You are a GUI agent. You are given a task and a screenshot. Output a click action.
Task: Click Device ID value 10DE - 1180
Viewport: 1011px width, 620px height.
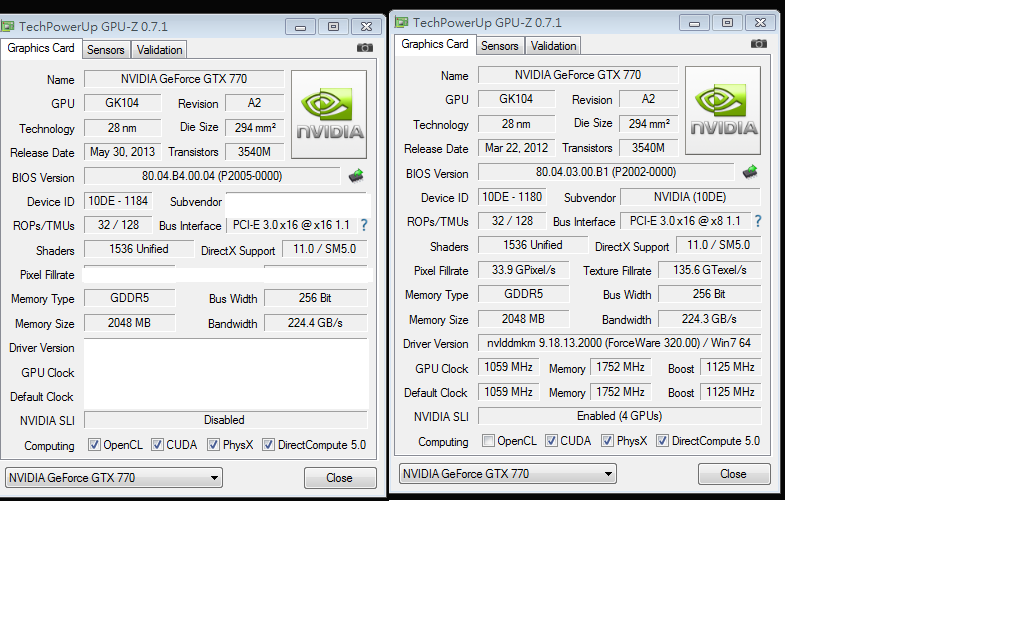click(x=512, y=197)
